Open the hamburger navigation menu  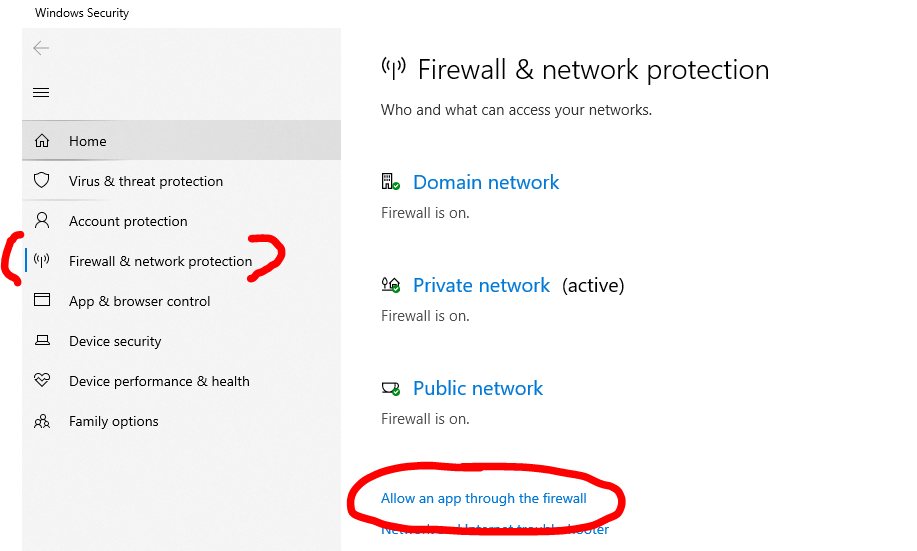tap(41, 93)
